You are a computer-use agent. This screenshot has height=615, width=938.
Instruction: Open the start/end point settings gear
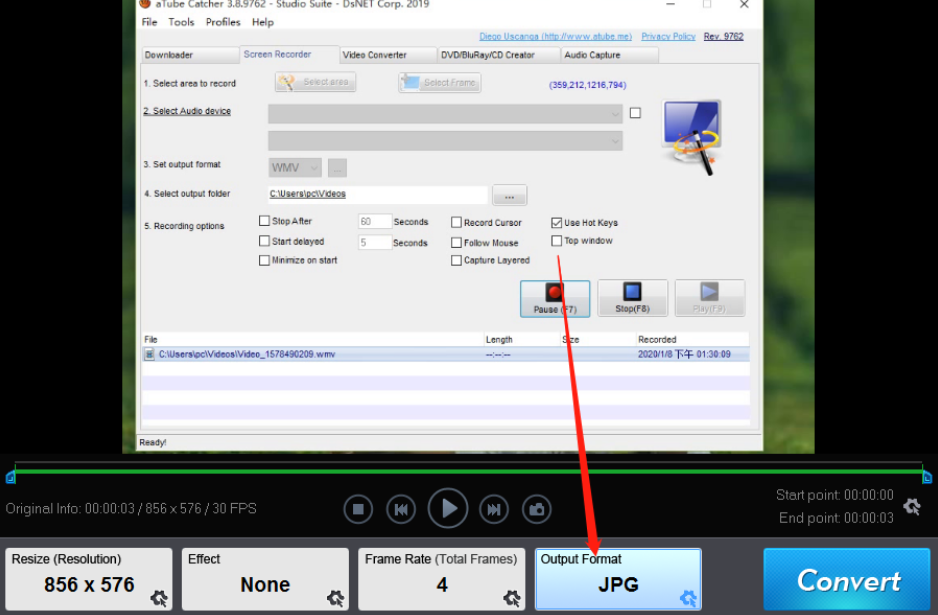[912, 506]
